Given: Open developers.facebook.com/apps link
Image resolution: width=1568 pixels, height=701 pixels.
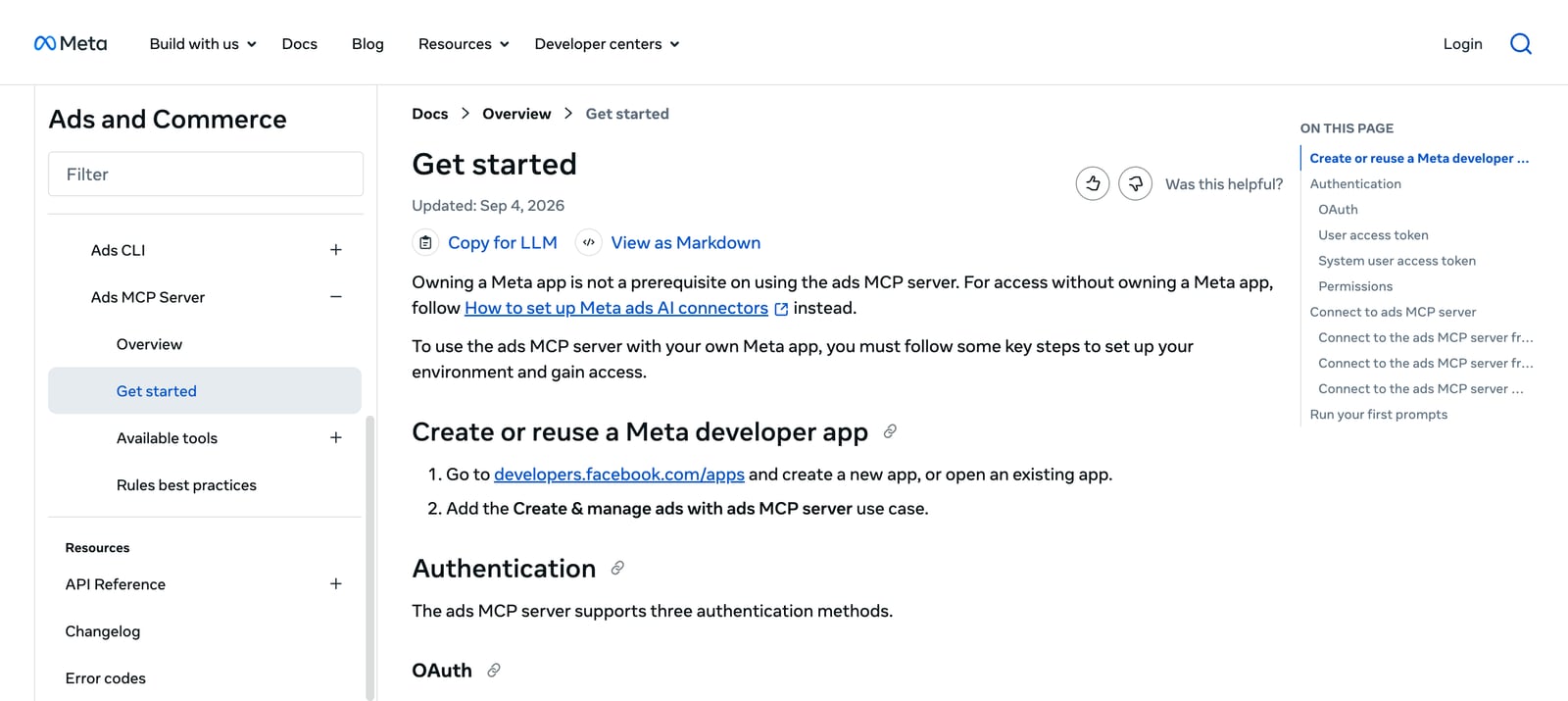Looking at the screenshot, I should click(619, 475).
